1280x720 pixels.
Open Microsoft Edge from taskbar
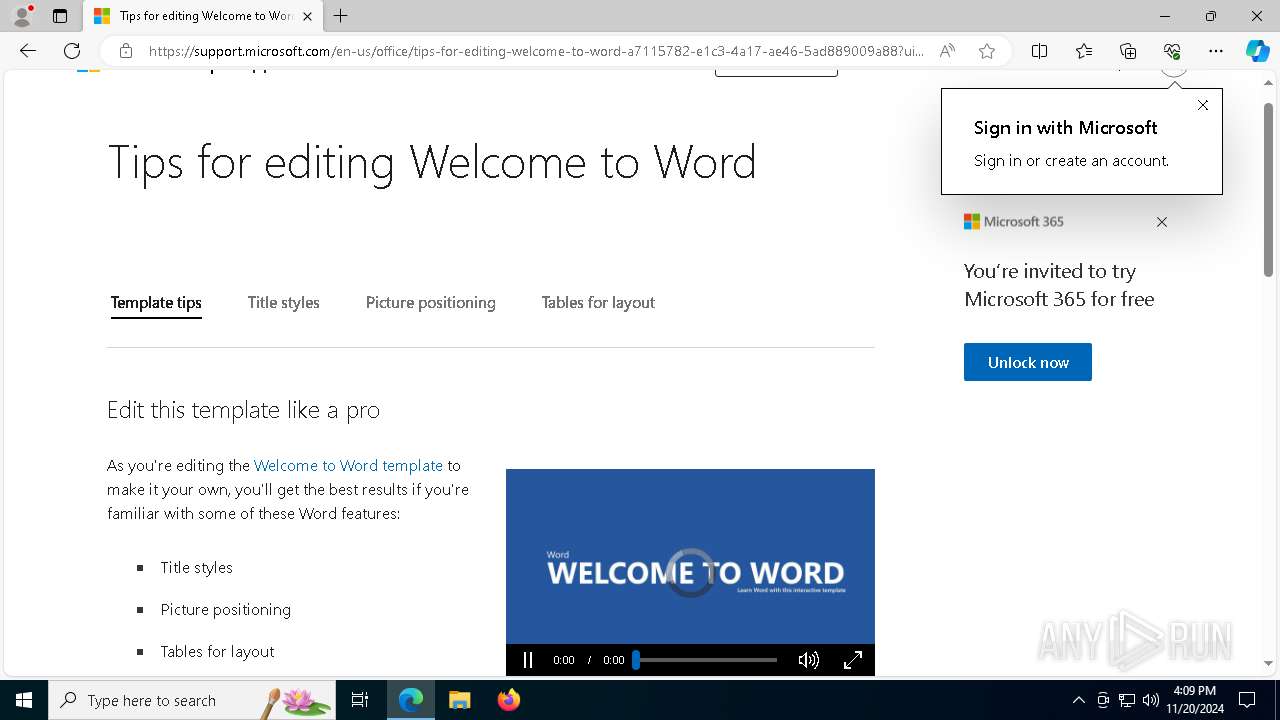point(411,700)
